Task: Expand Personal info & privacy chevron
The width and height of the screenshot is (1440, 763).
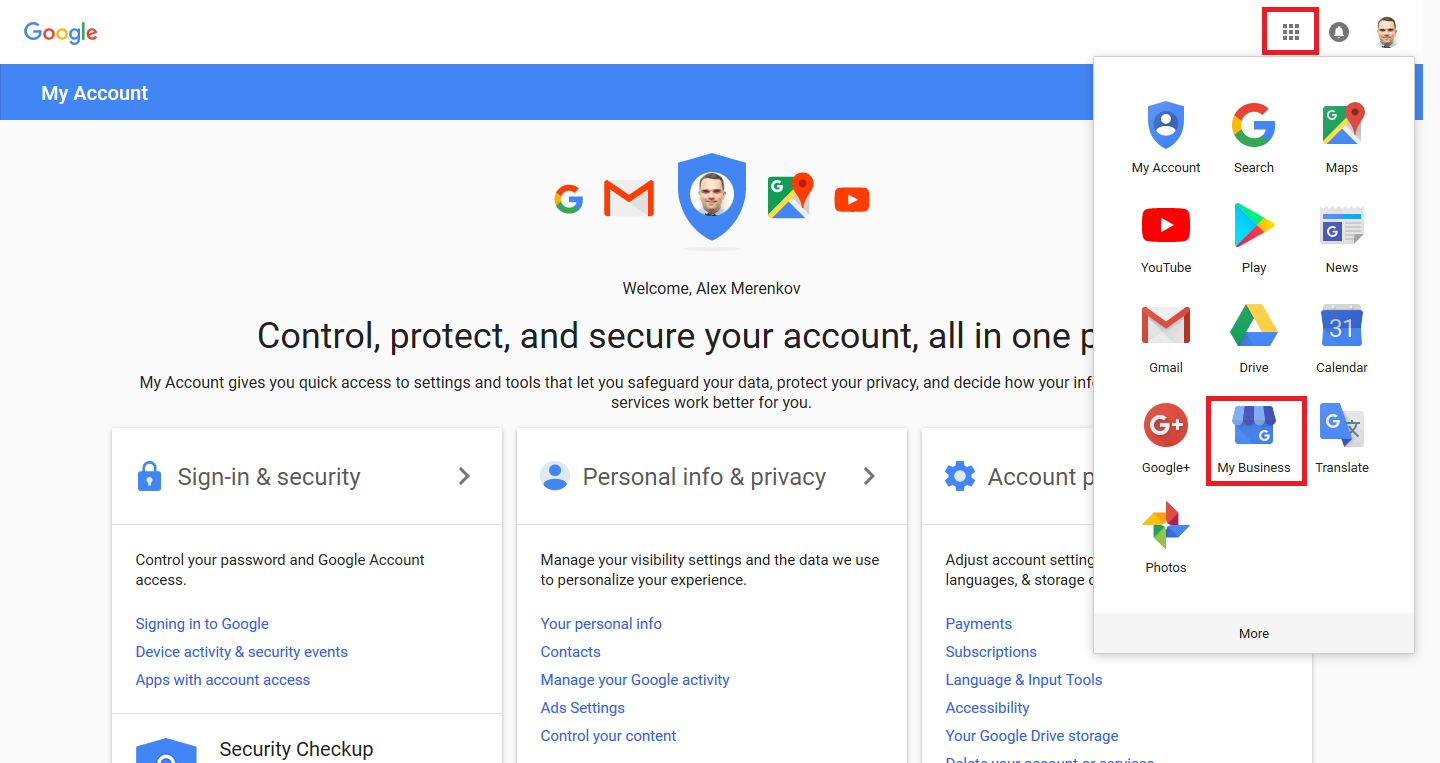Action: pos(869,477)
